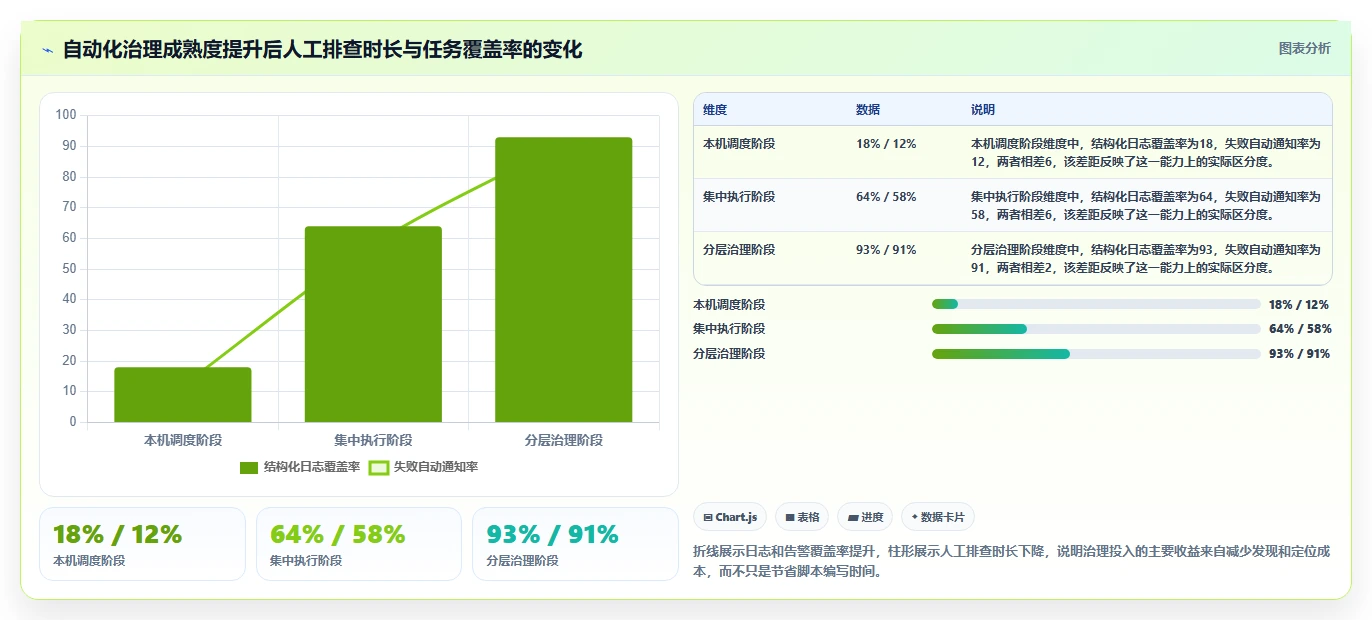1372x620 pixels.
Task: Click the 说明 table column header
Action: pos(983,110)
